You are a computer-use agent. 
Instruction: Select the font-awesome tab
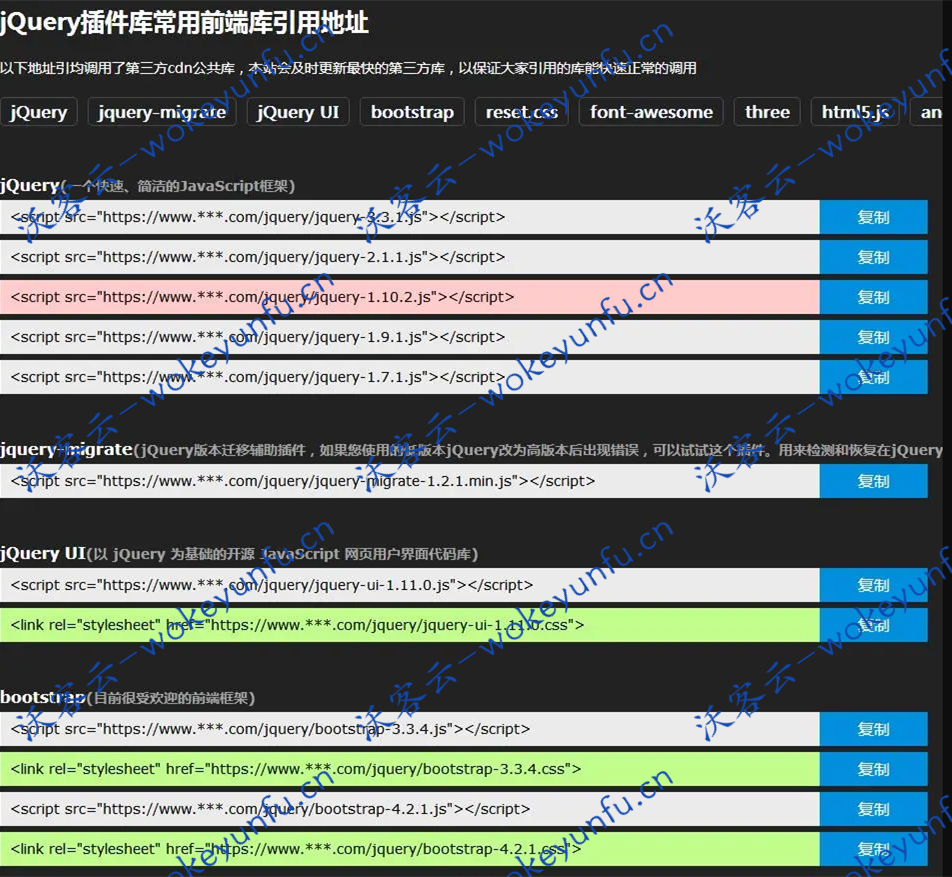click(x=651, y=112)
